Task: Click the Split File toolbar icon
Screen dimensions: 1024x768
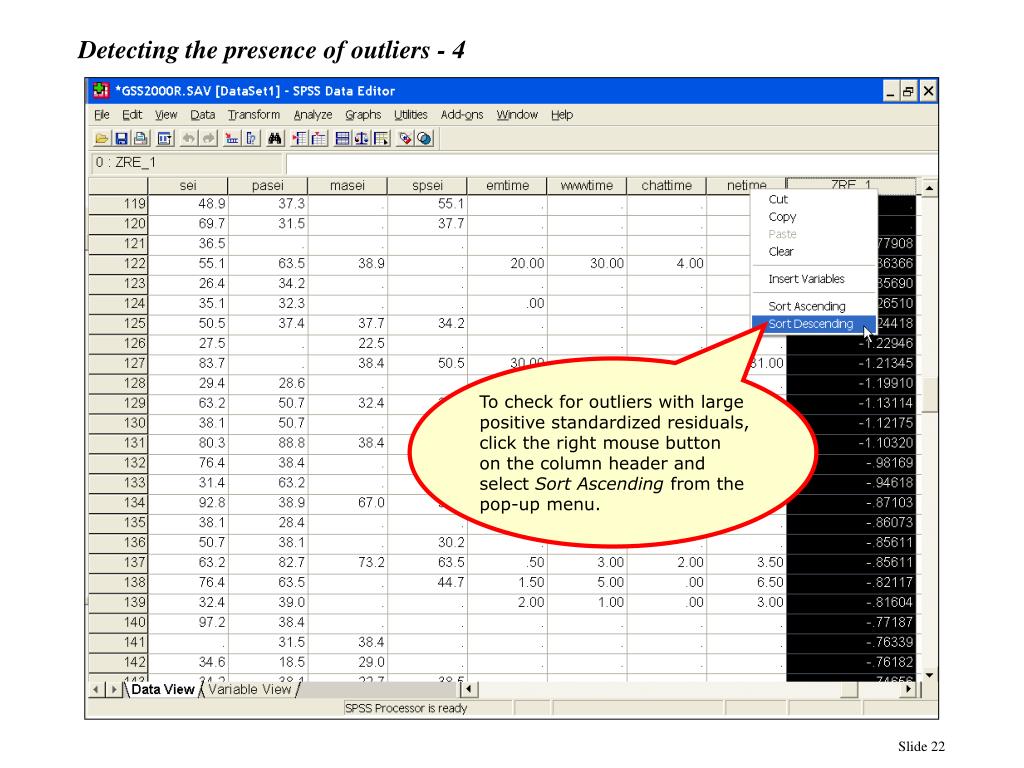Action: click(342, 138)
